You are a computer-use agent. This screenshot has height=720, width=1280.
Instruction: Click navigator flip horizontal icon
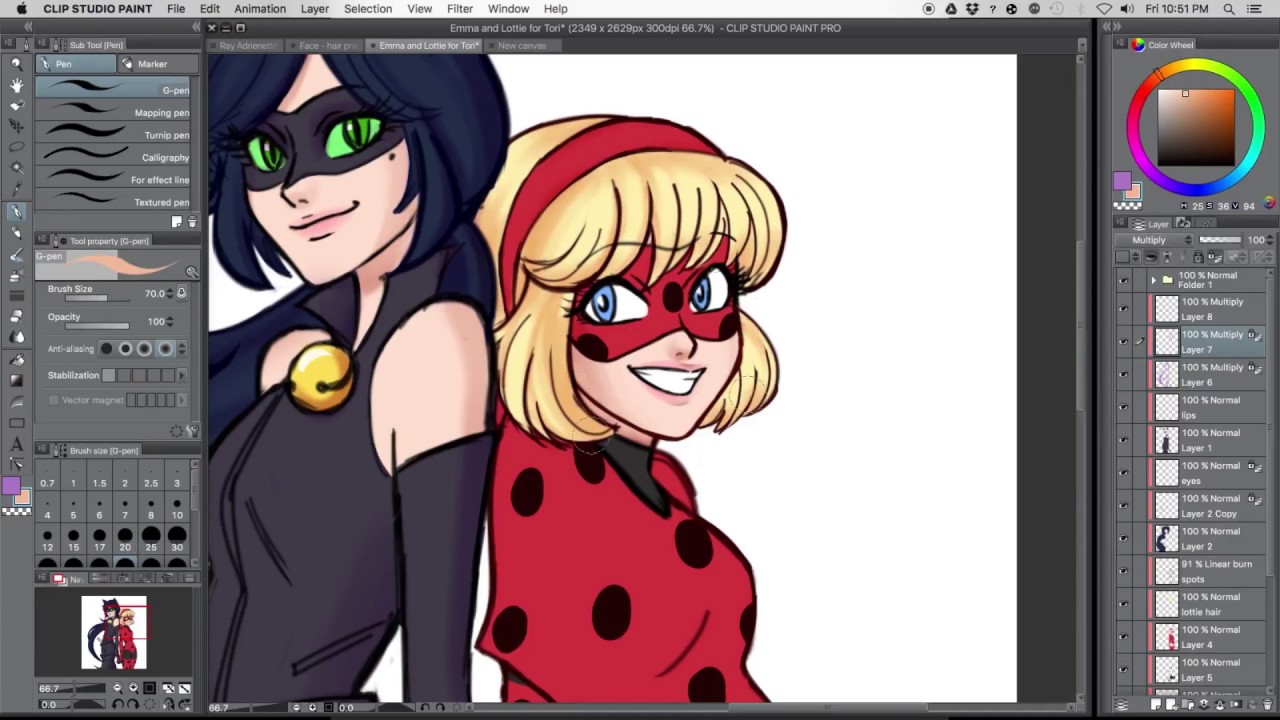pyautogui.click(x=168, y=705)
